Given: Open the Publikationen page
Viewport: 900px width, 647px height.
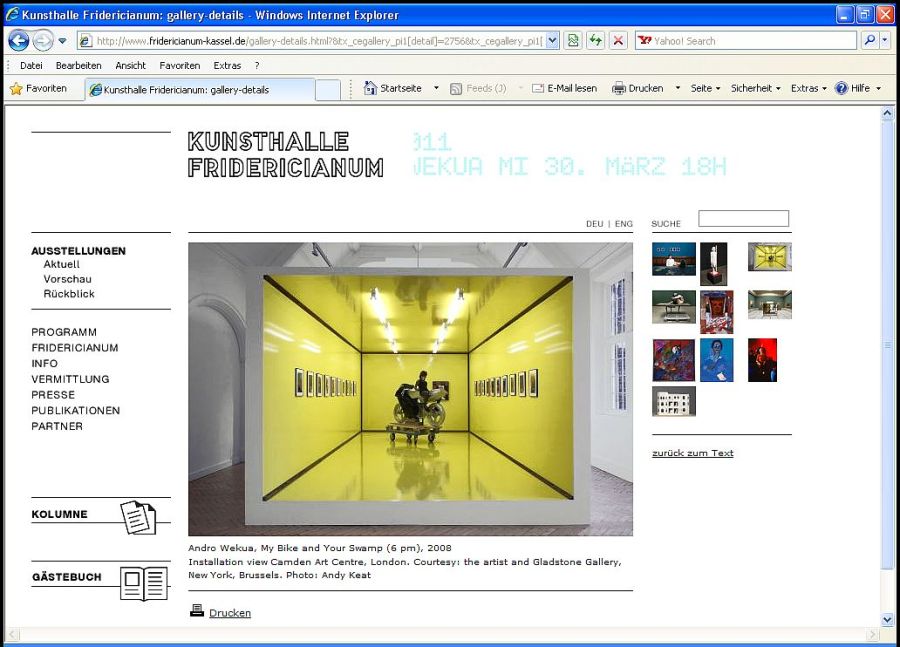Looking at the screenshot, I should 76,410.
